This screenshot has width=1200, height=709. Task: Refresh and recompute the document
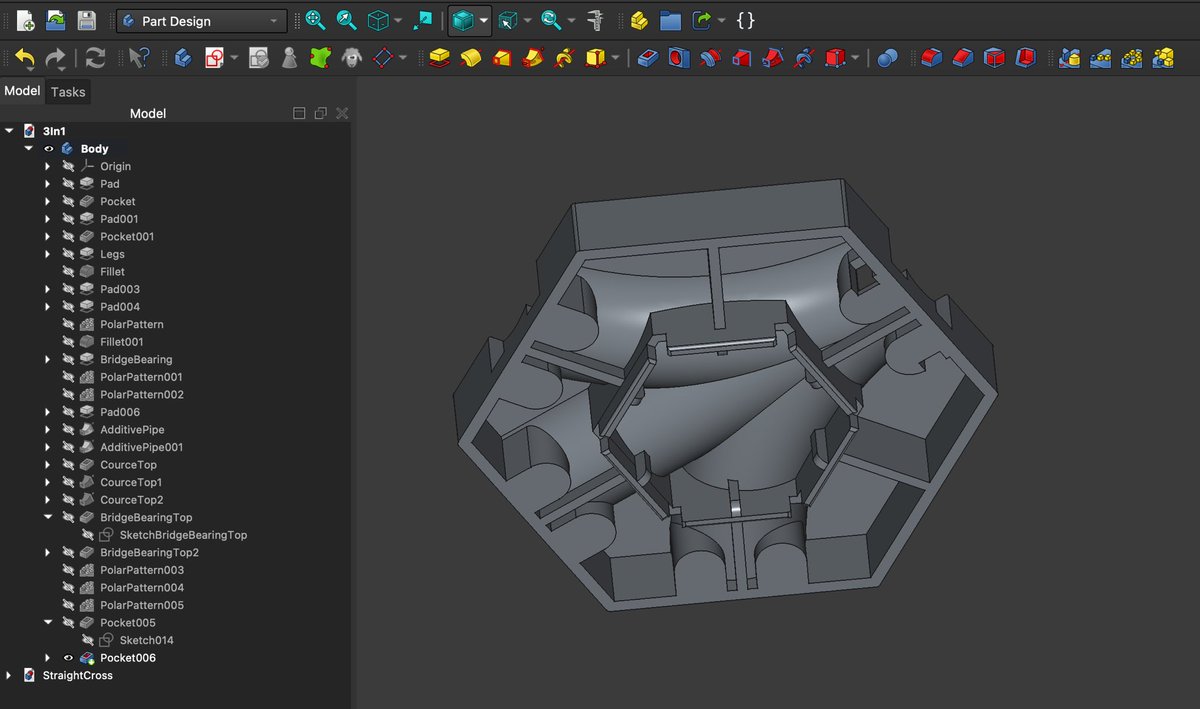(95, 59)
